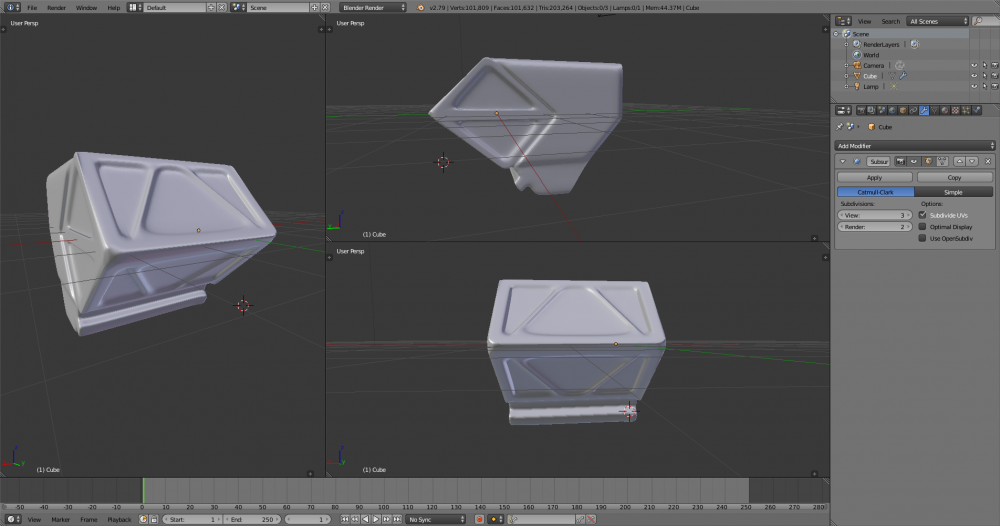Enable the Use OpenSubdiv checkbox
The width and height of the screenshot is (1000, 526).
[x=922, y=238]
